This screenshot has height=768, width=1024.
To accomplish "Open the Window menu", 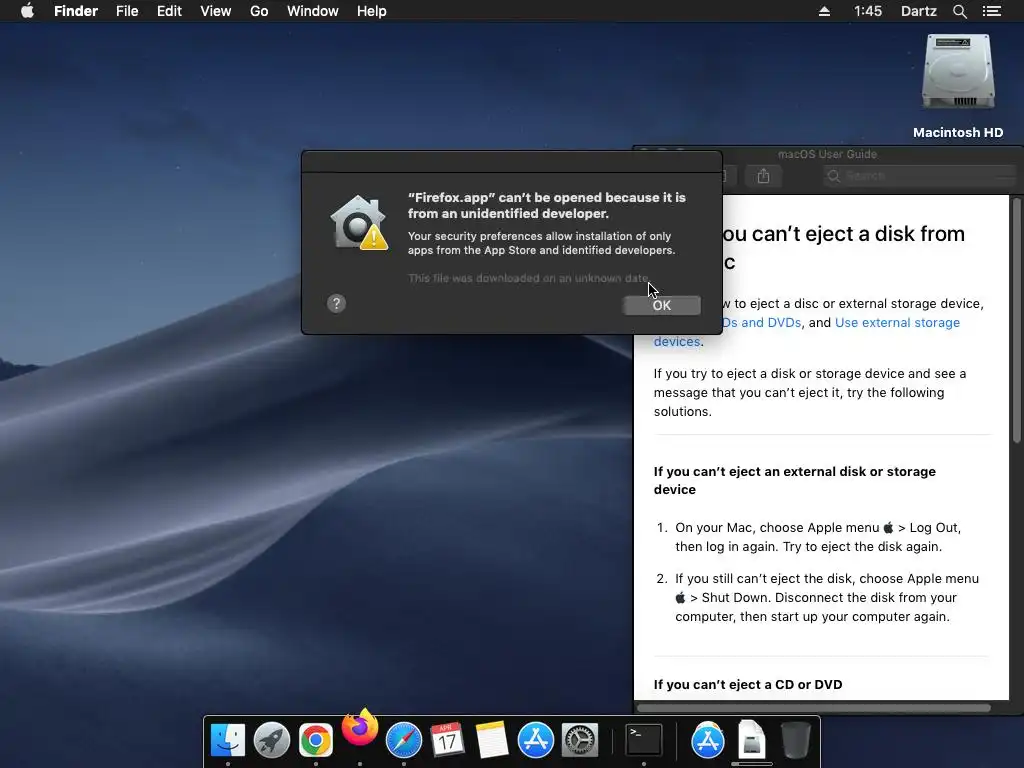I will (x=313, y=11).
